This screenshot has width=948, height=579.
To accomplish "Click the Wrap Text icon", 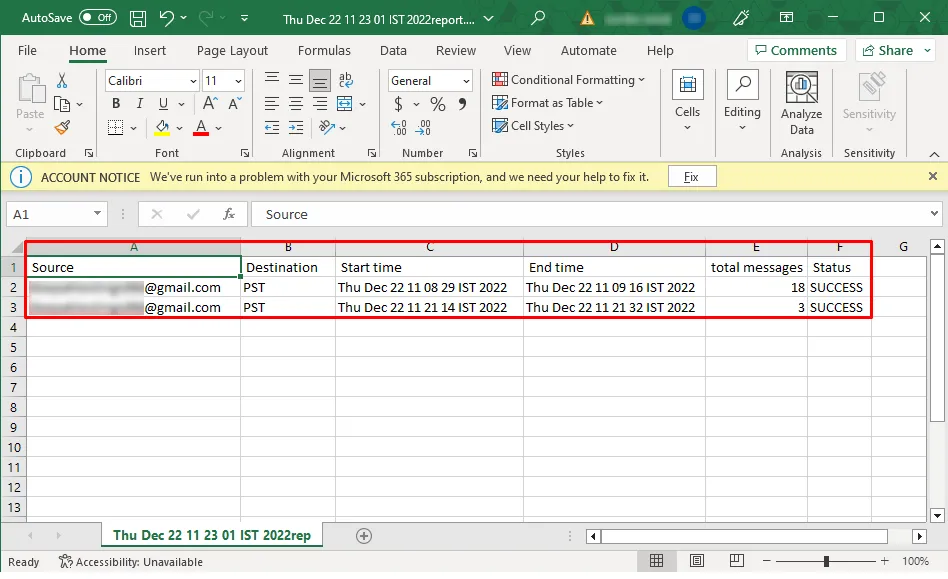I will pyautogui.click(x=345, y=81).
